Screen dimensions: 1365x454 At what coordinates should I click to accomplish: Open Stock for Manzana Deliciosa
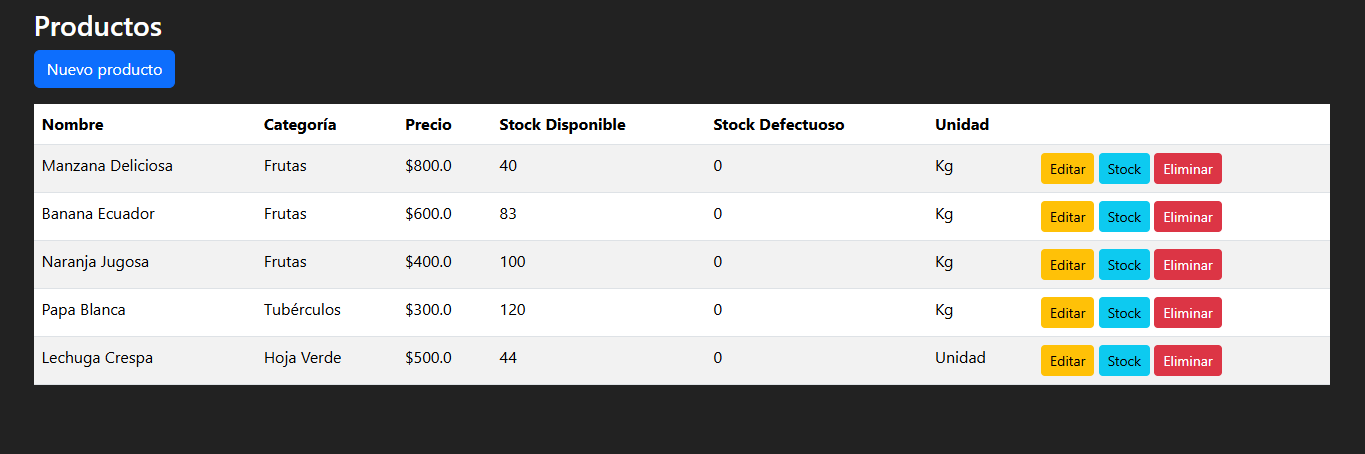coord(1124,169)
